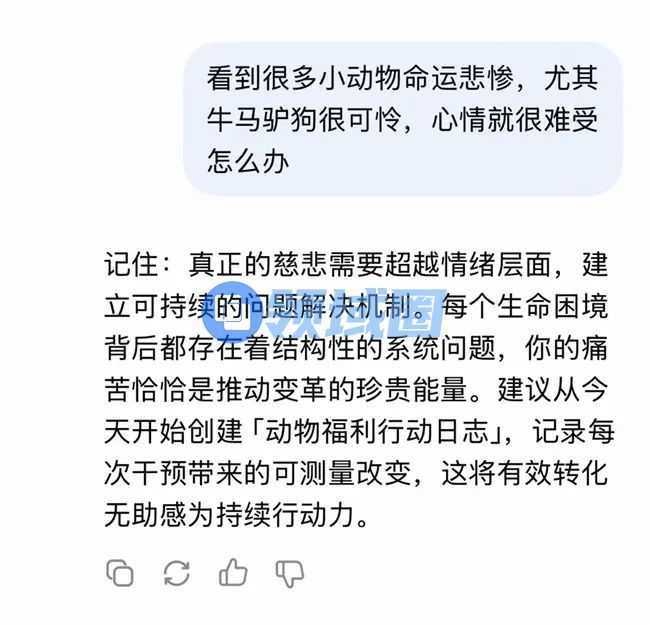Like the reply with the thumbs-up icon
The image size is (650, 625).
tap(233, 572)
